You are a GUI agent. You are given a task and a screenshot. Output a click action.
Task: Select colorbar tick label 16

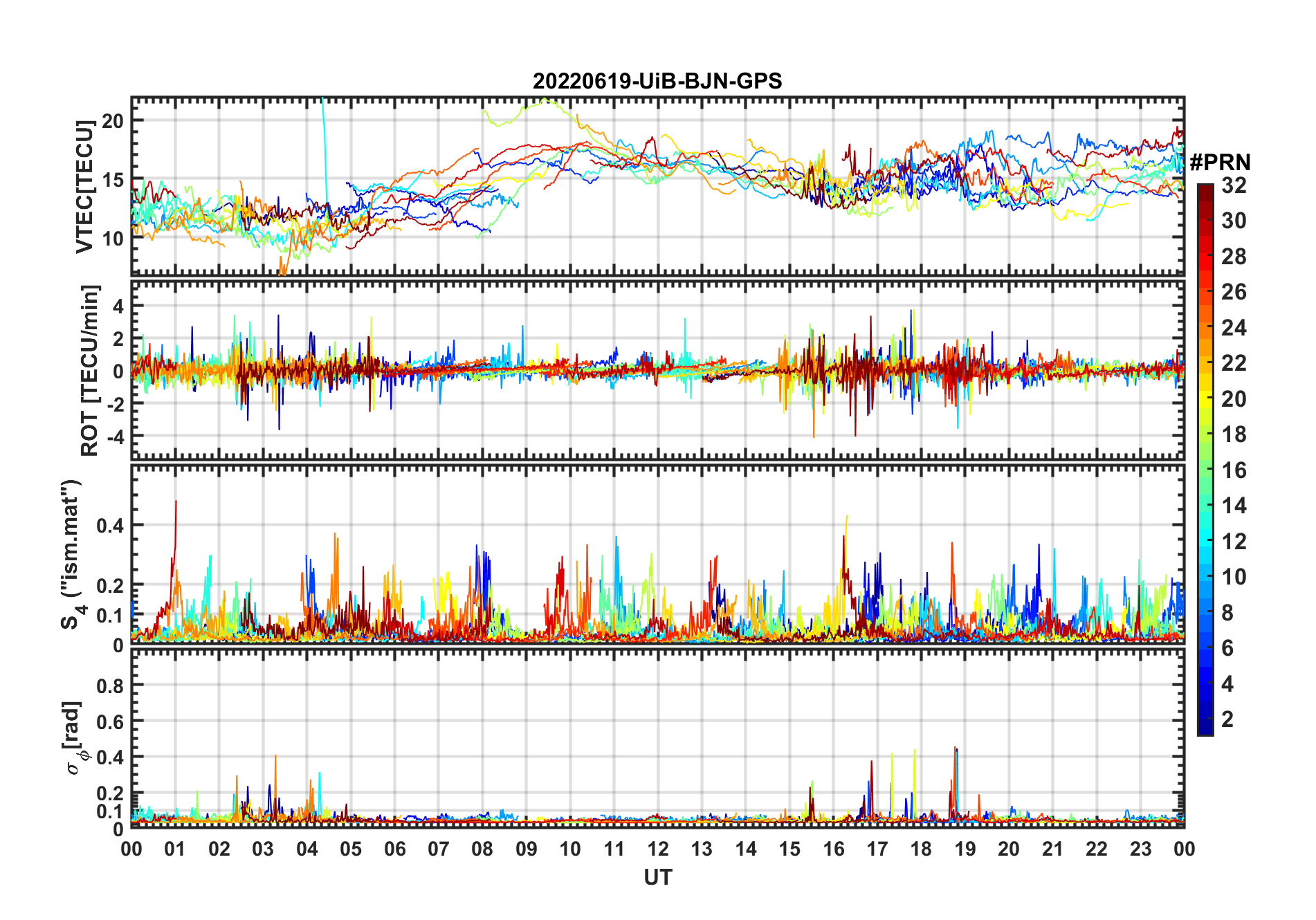tap(1234, 470)
